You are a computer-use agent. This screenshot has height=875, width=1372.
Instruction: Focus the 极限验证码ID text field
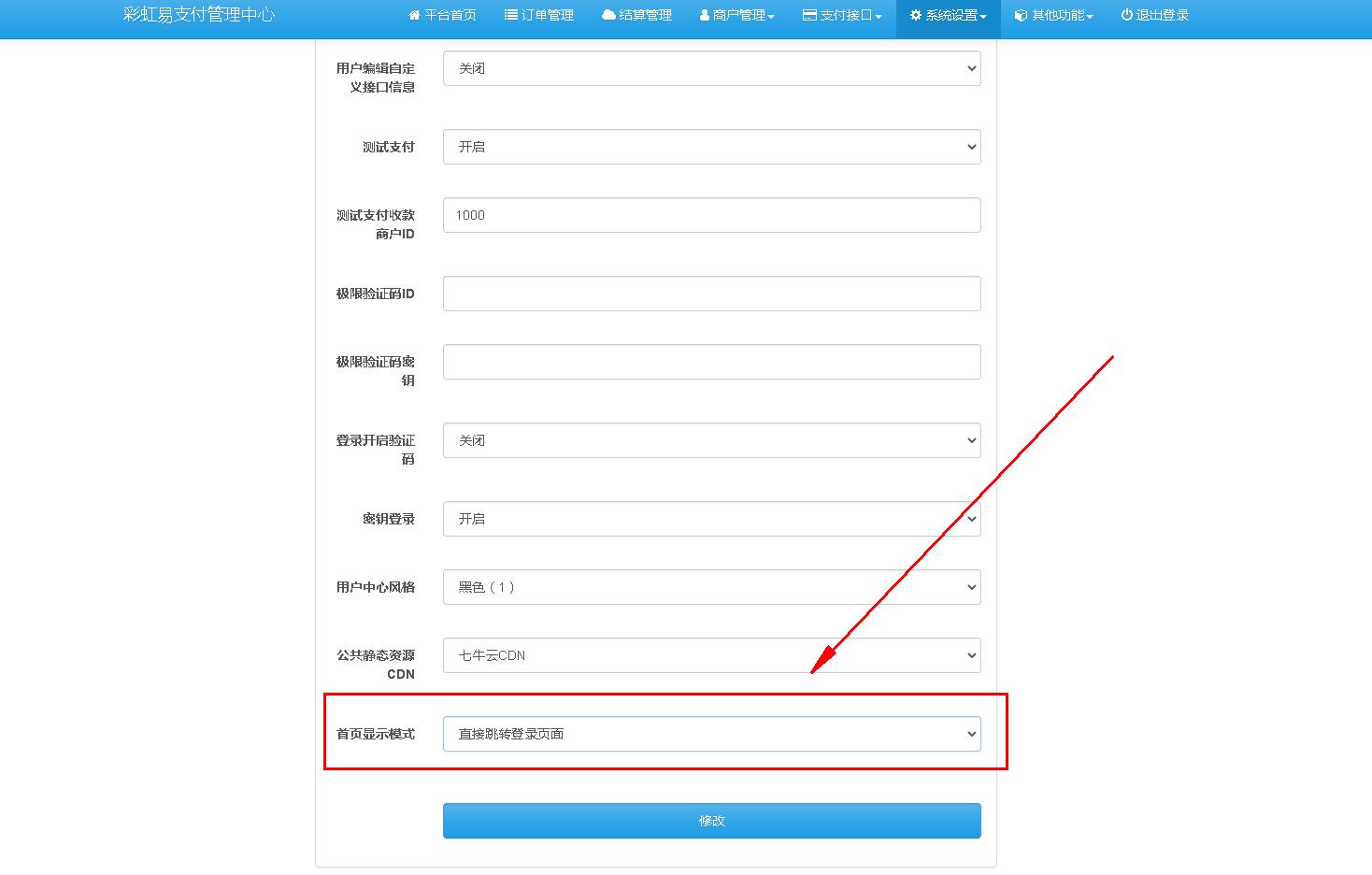click(x=711, y=294)
